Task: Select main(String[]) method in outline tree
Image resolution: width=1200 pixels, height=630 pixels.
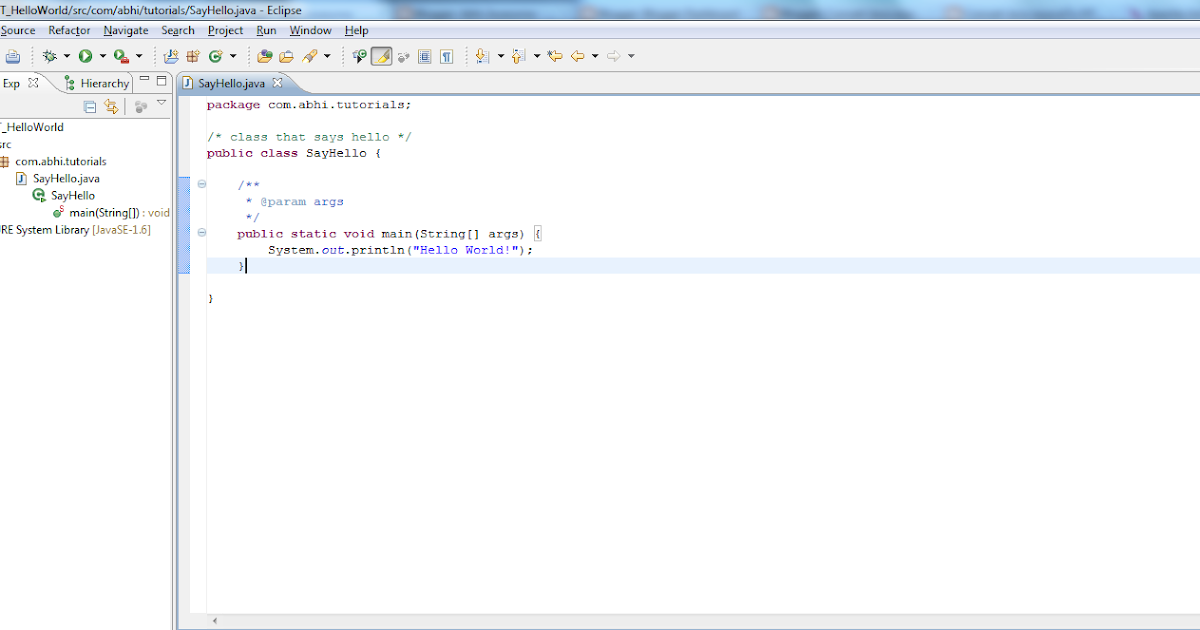Action: 110,213
